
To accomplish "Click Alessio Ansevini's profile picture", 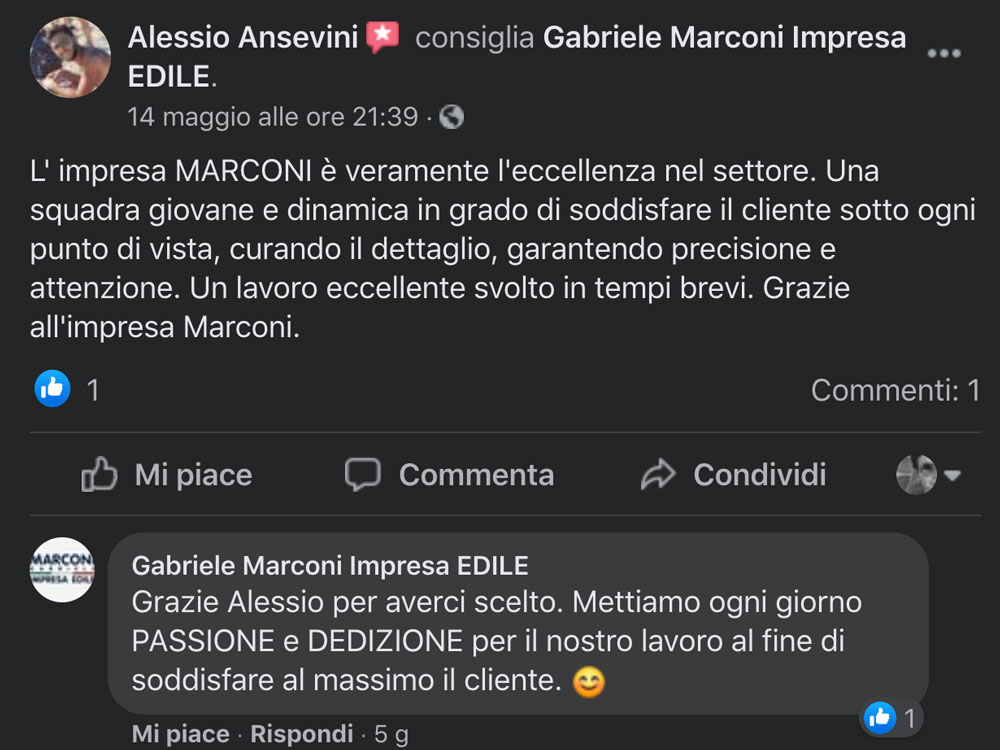I will click(70, 57).
